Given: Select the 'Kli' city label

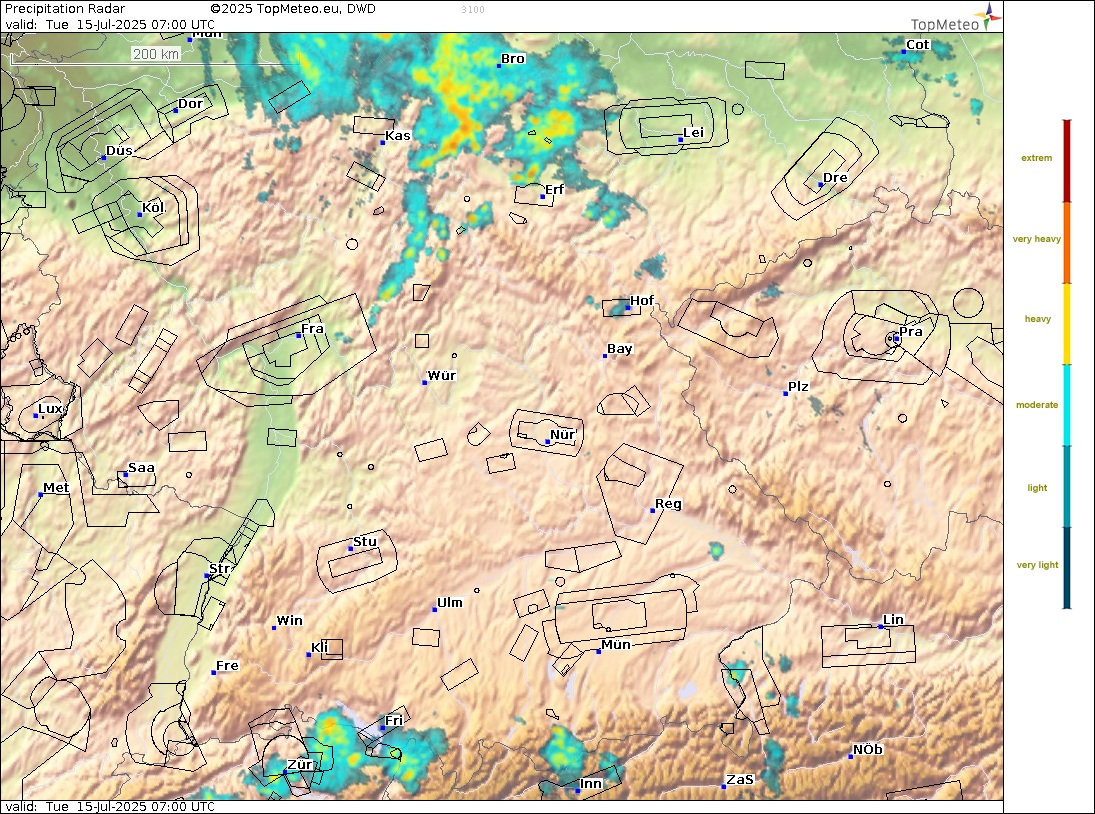Looking at the screenshot, I should 319,648.
